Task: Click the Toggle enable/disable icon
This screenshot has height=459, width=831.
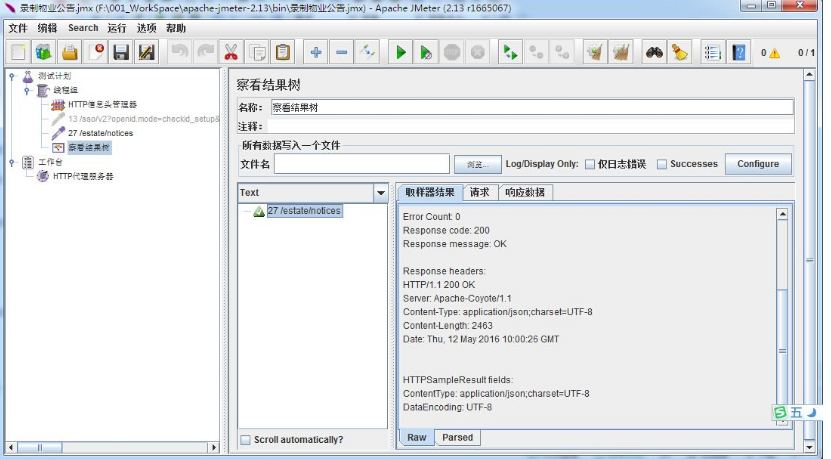Action: [x=367, y=52]
